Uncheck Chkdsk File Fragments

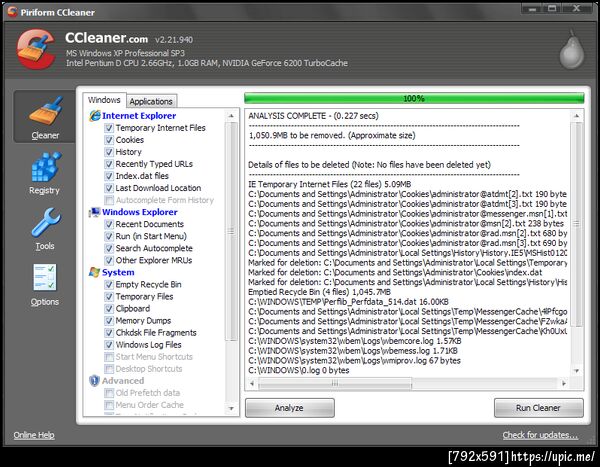click(109, 333)
